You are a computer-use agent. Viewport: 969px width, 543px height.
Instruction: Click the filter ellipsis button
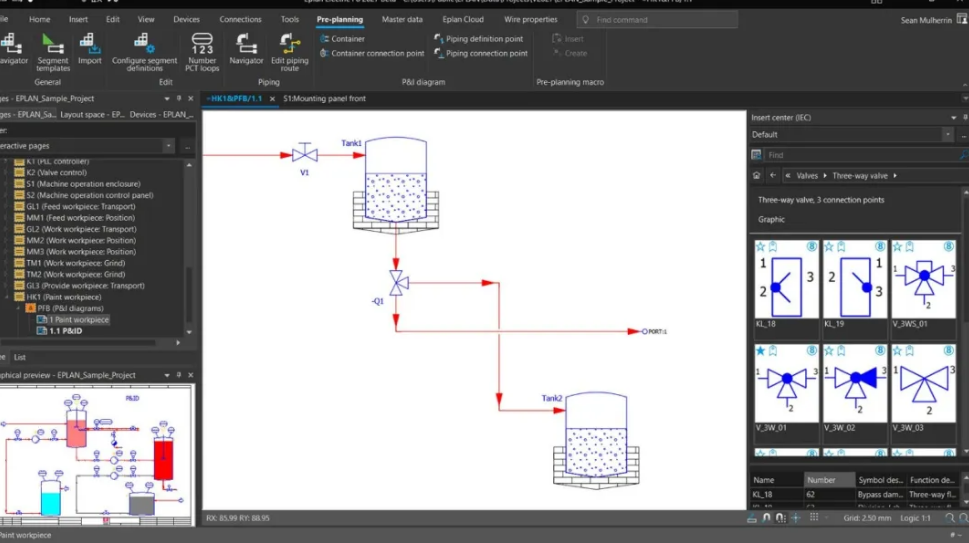tap(187, 146)
